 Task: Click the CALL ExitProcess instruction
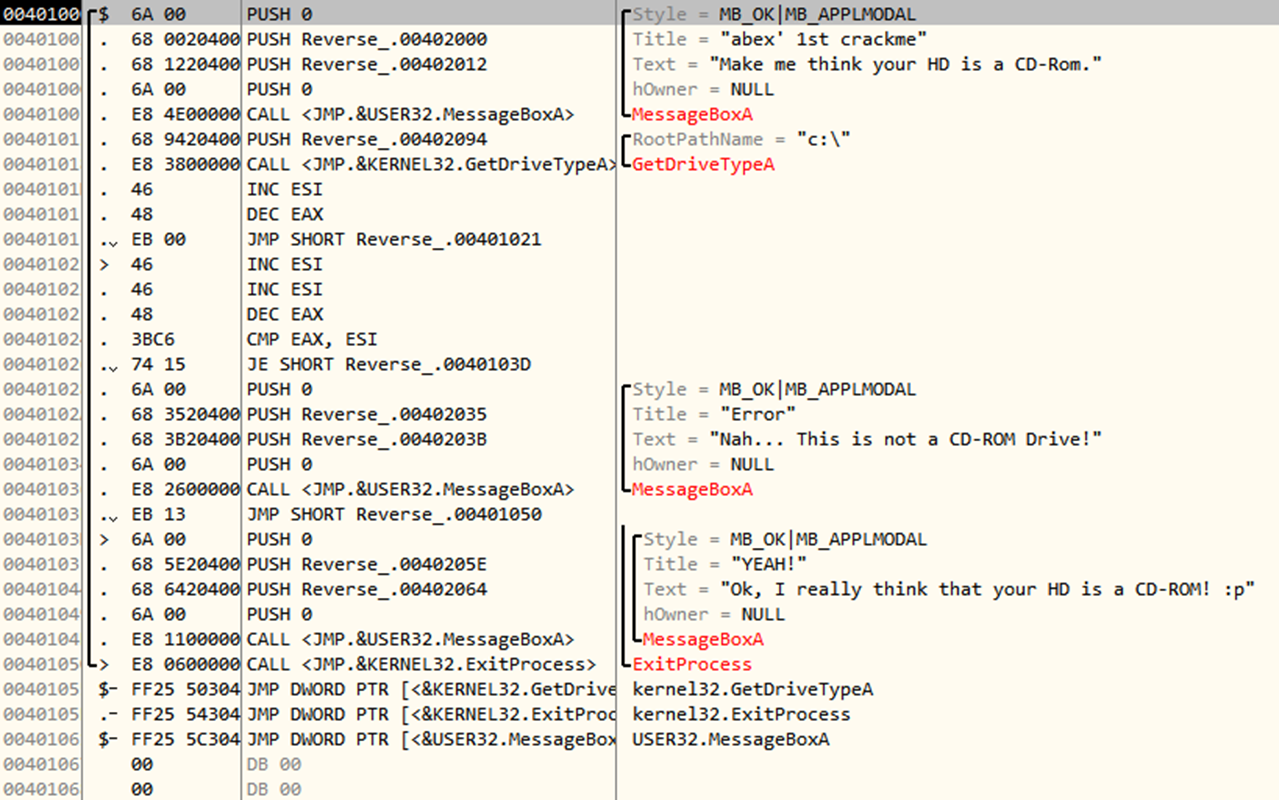421,664
